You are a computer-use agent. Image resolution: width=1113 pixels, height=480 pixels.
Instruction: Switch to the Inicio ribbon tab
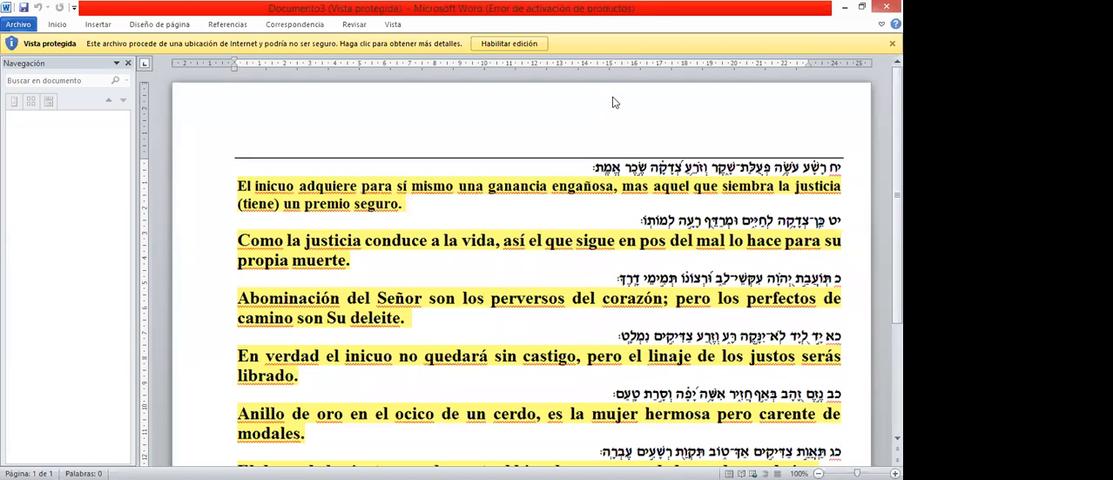(x=57, y=24)
